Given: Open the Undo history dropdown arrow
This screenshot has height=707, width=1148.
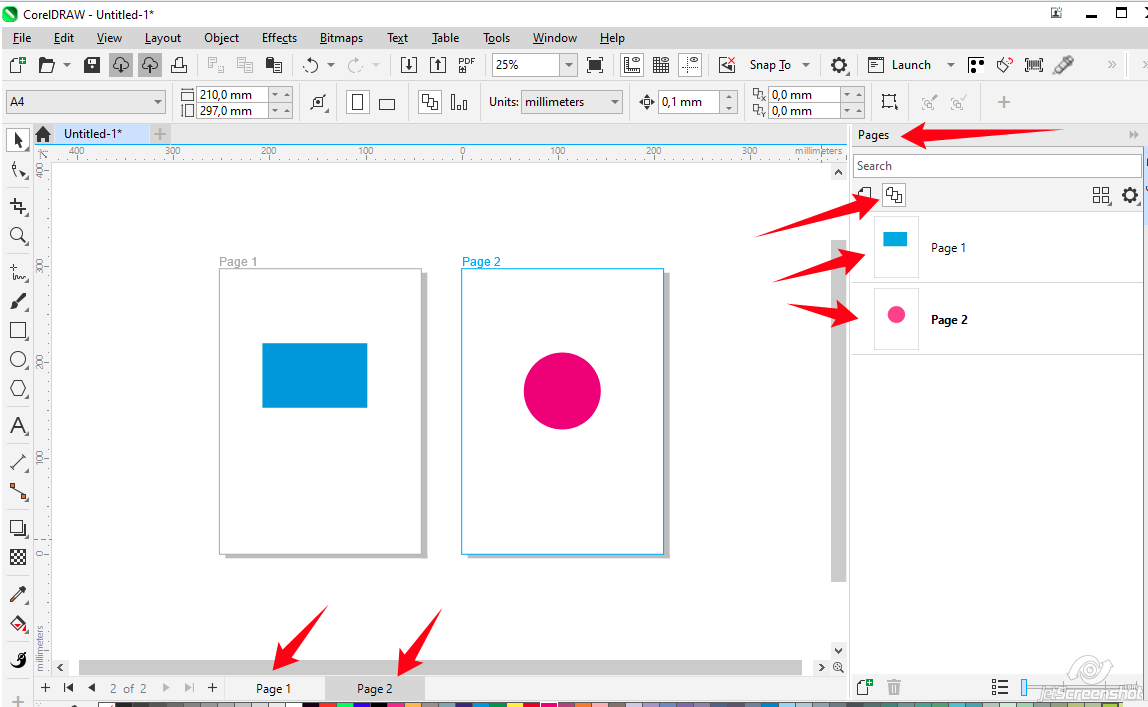Looking at the screenshot, I should coord(331,65).
